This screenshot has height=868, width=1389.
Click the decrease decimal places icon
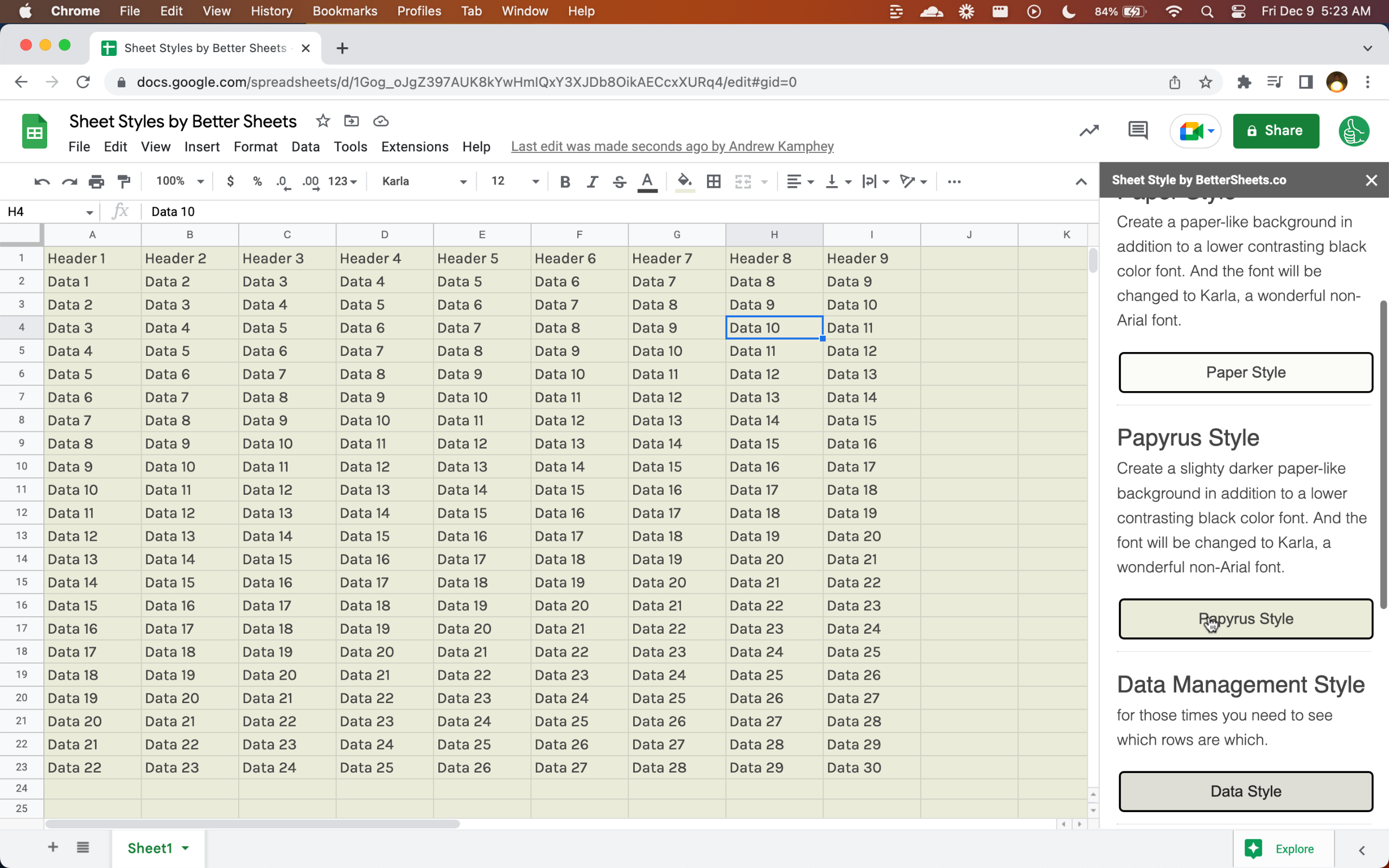point(282,181)
